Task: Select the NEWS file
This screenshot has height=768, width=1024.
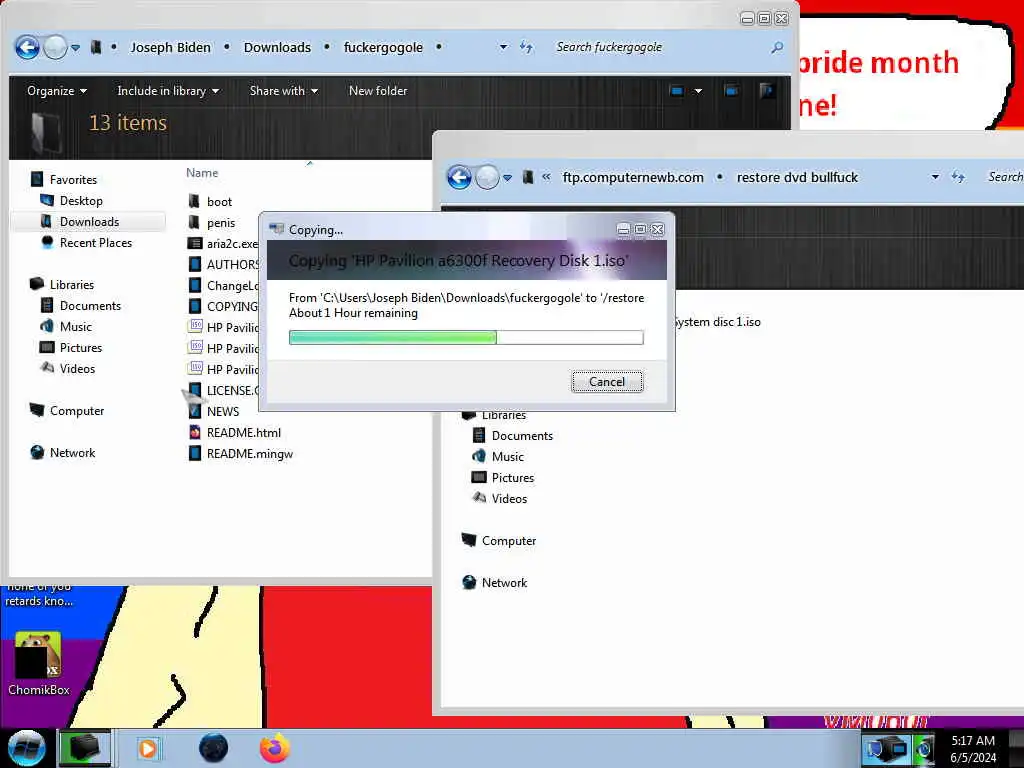Action: coord(223,411)
